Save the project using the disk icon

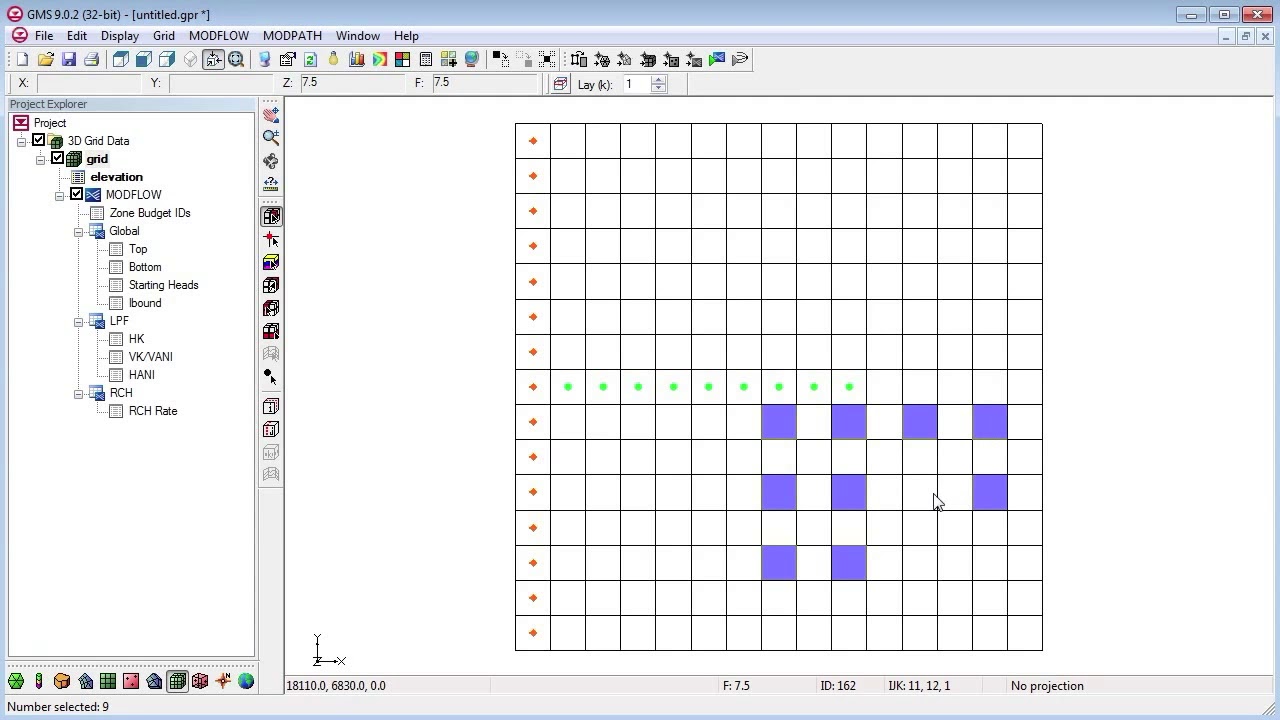tap(68, 60)
